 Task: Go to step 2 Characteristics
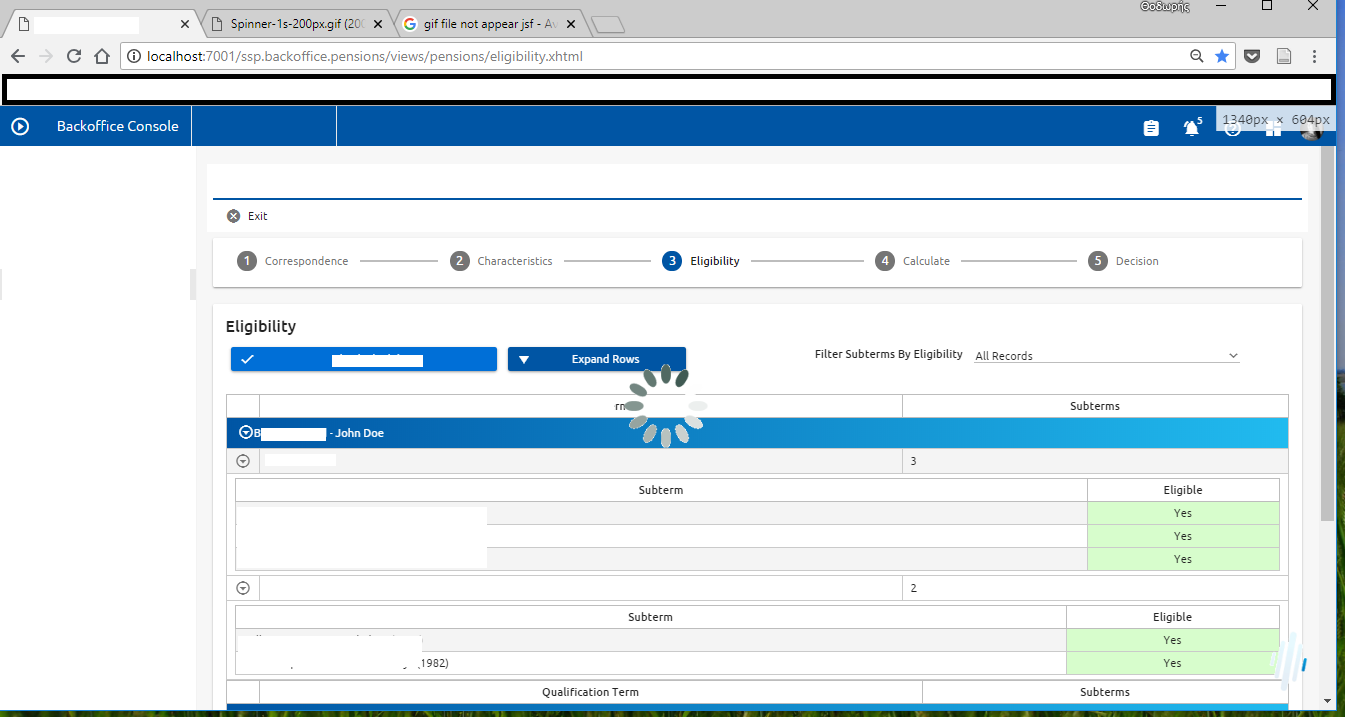[x=501, y=261]
